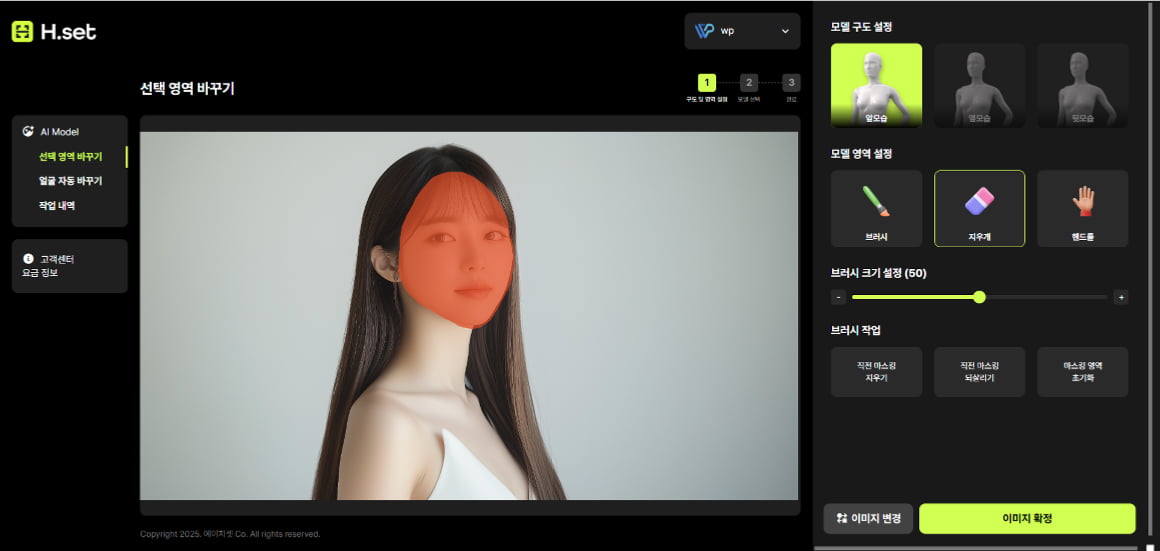Select the 지우개 (eraser) tool
This screenshot has width=1160, height=551.
coord(979,208)
